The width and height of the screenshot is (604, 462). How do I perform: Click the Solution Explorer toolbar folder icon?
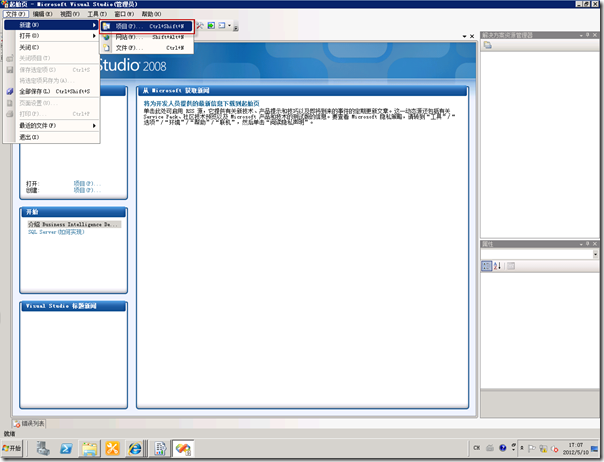tap(488, 45)
